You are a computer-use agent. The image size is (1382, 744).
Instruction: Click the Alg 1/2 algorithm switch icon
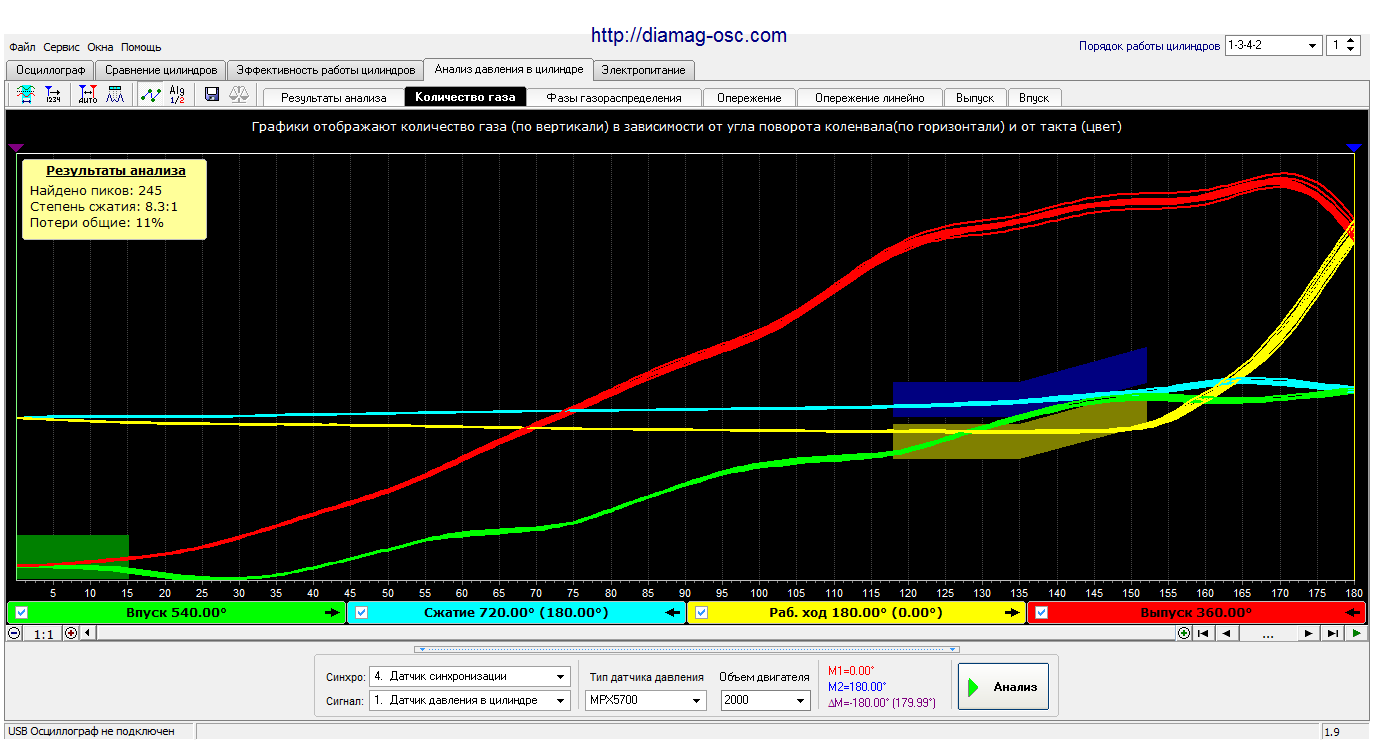coord(177,95)
